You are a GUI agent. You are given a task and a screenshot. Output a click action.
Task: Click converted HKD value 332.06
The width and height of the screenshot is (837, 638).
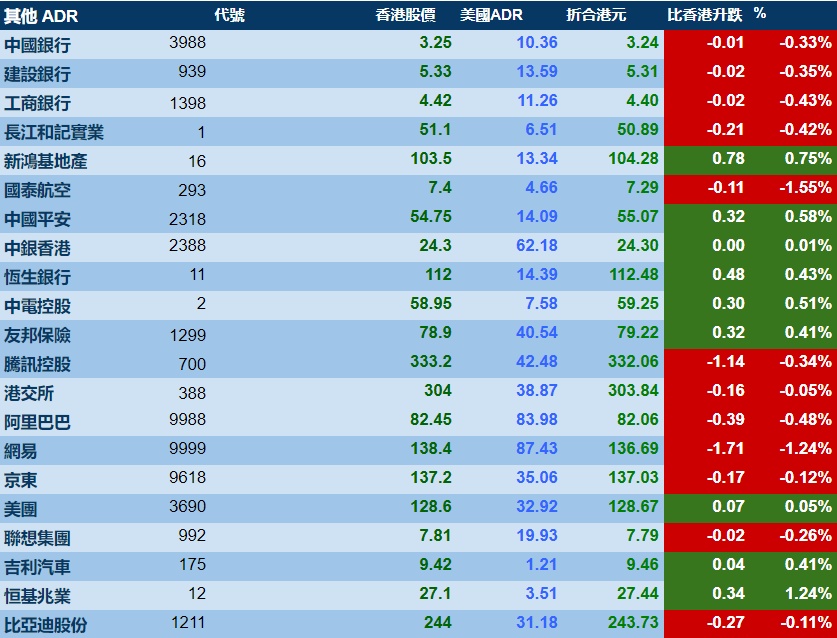634,361
